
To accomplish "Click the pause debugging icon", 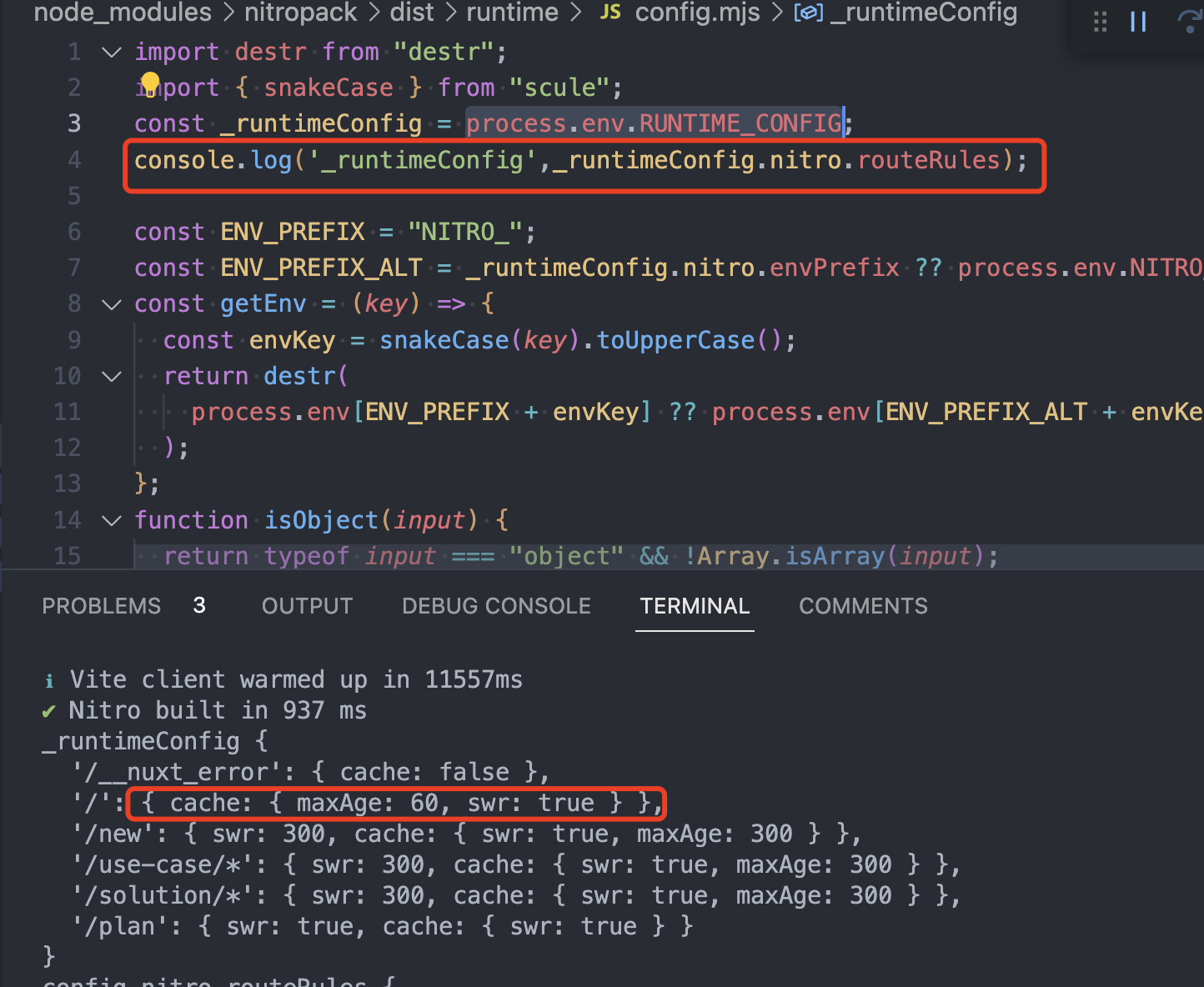I will click(x=1138, y=22).
